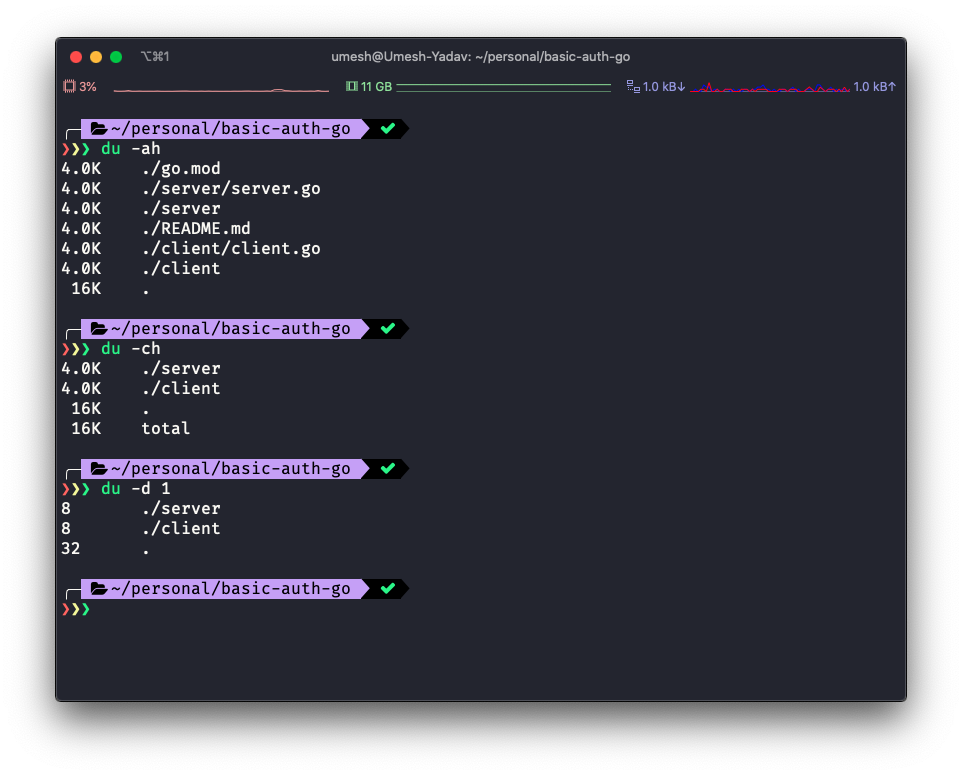Image resolution: width=962 pixels, height=775 pixels.
Task: Click the CPU usage sparkline graph
Action: tap(220, 88)
